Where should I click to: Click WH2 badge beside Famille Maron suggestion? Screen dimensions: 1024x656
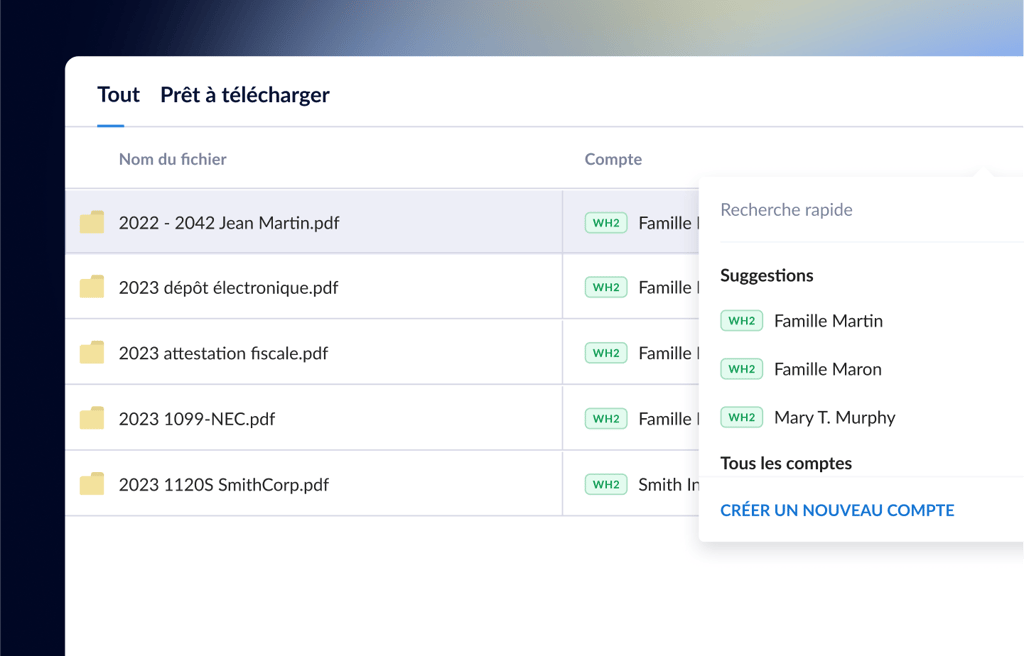click(741, 369)
